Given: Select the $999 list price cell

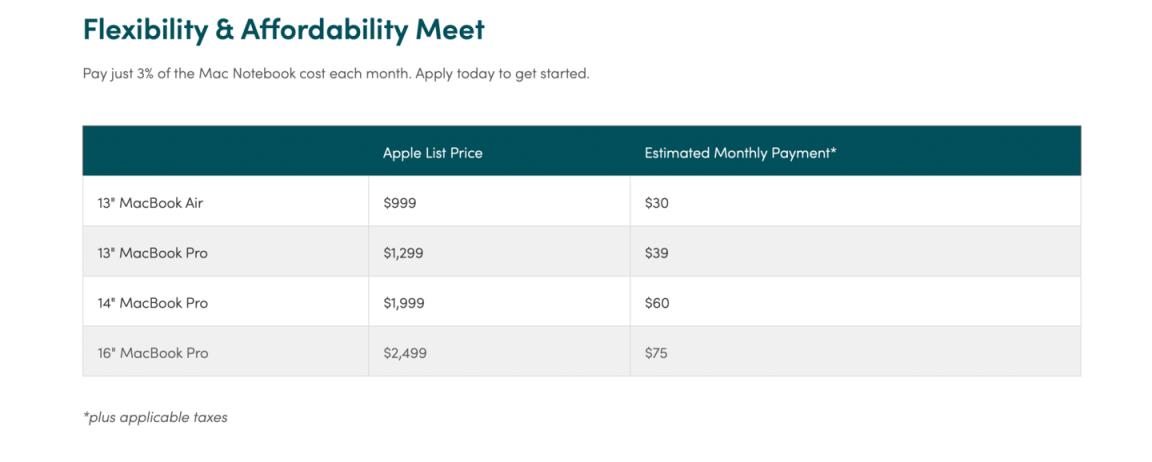Looking at the screenshot, I should pyautogui.click(x=399, y=203).
